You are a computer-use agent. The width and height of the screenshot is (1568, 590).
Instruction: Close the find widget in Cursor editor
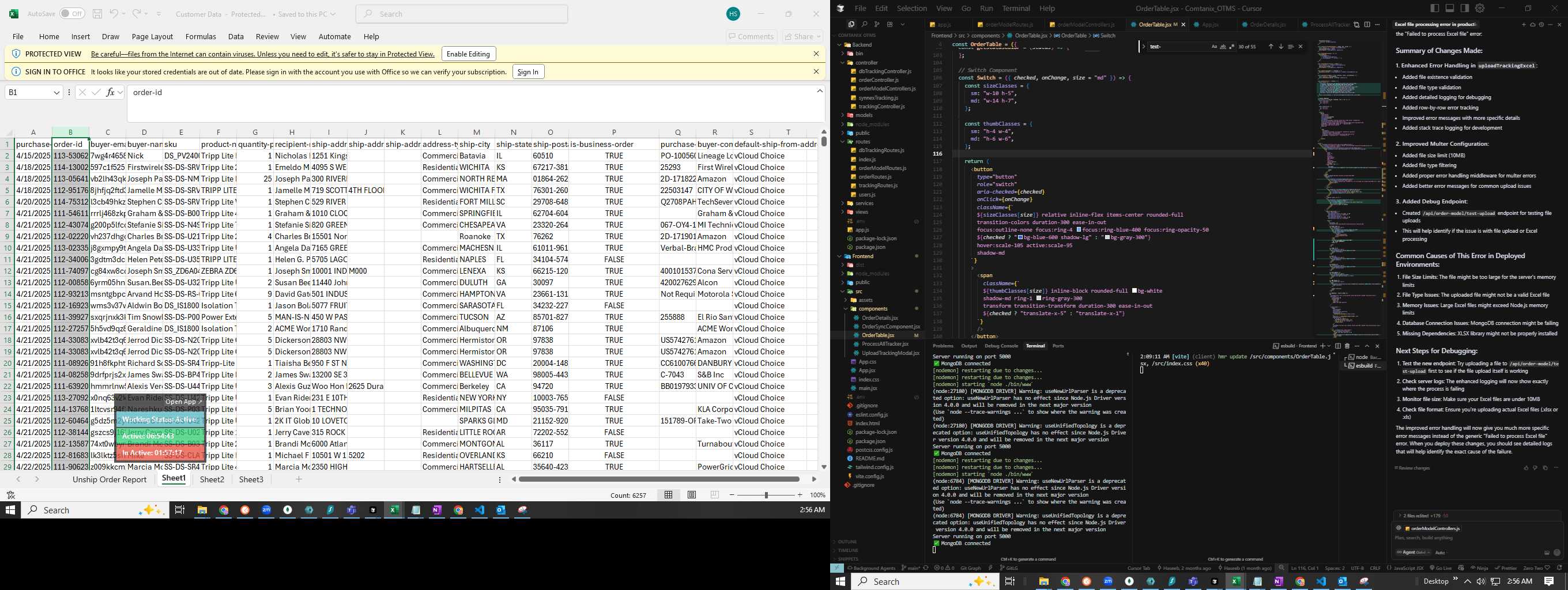1301,47
